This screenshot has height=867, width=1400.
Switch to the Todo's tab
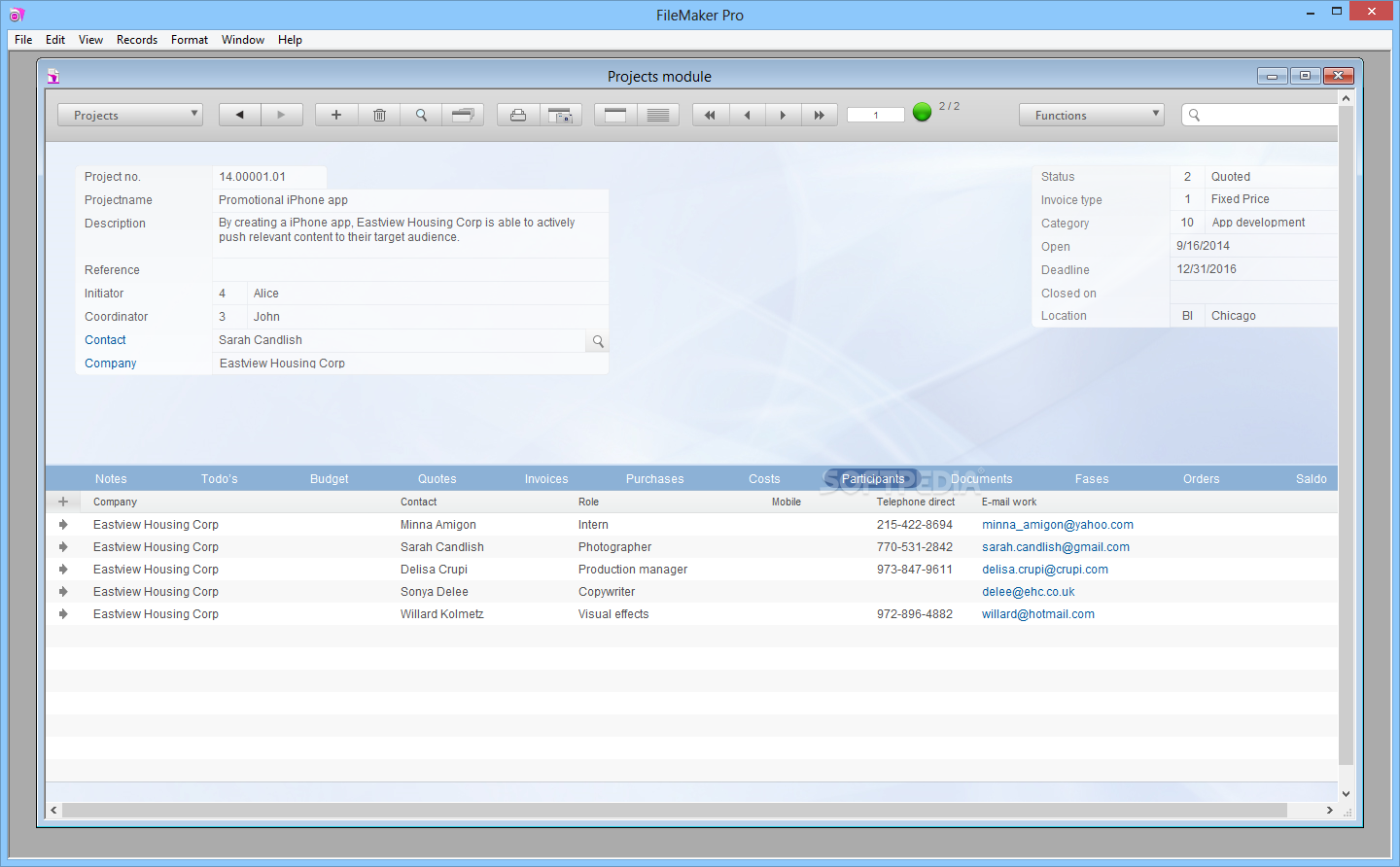click(x=220, y=479)
